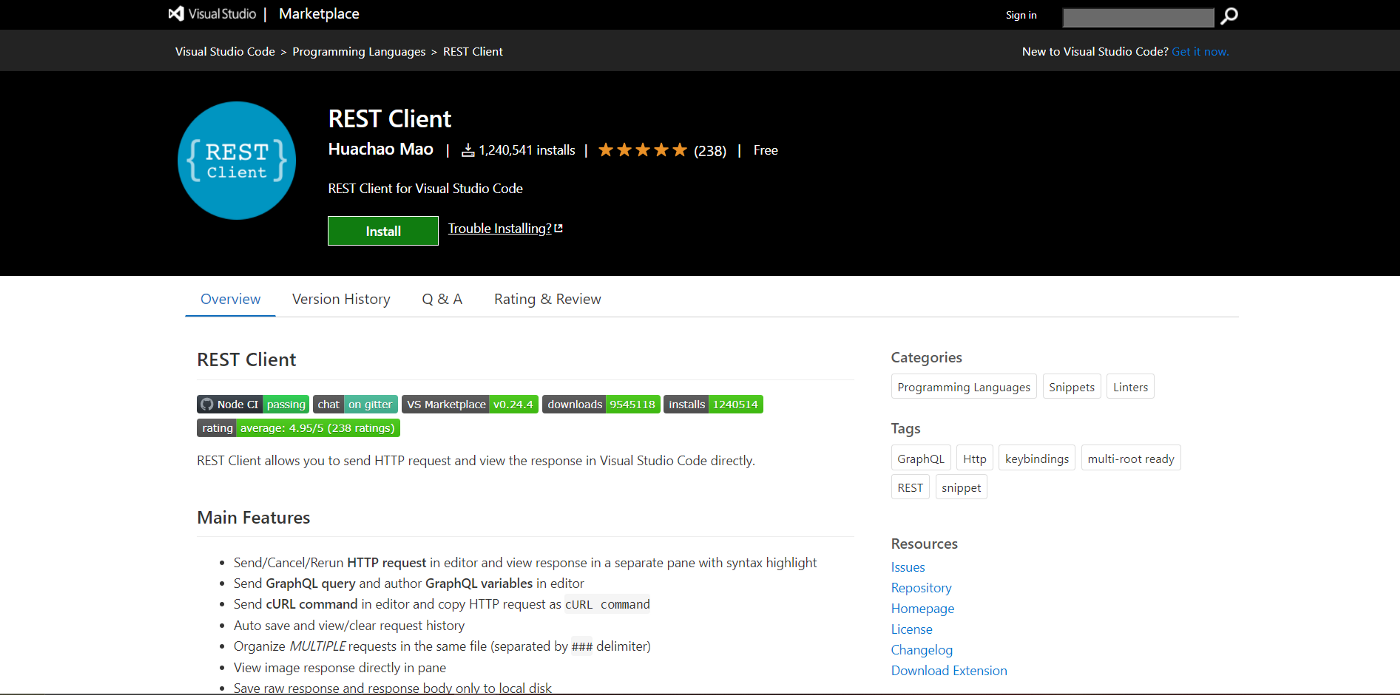The width and height of the screenshot is (1400, 695).
Task: Click the green Install button
Action: click(383, 231)
